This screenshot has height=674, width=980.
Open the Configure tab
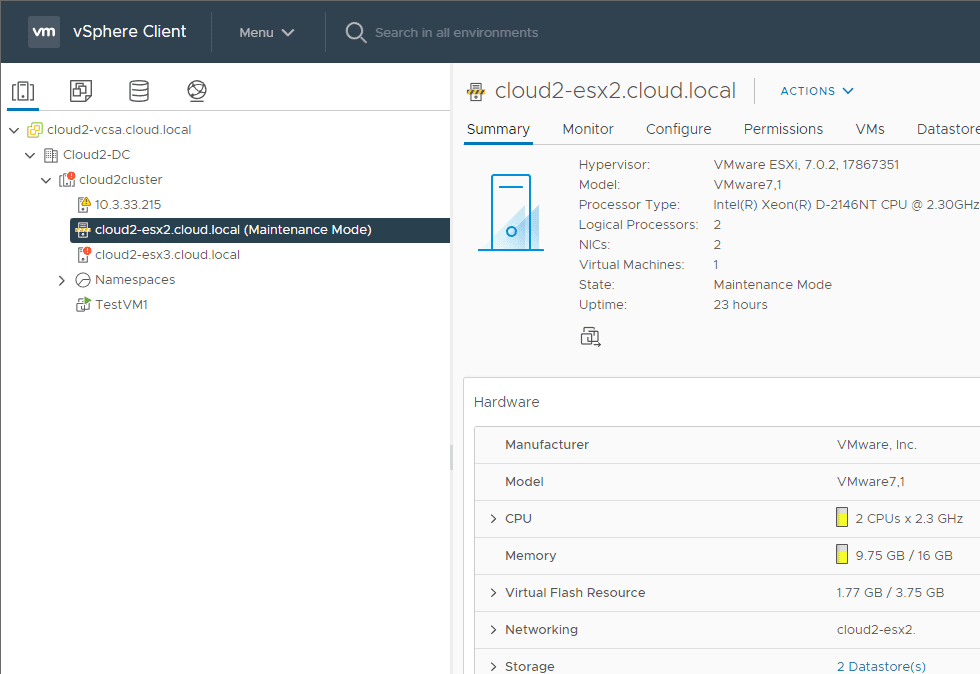tap(678, 129)
